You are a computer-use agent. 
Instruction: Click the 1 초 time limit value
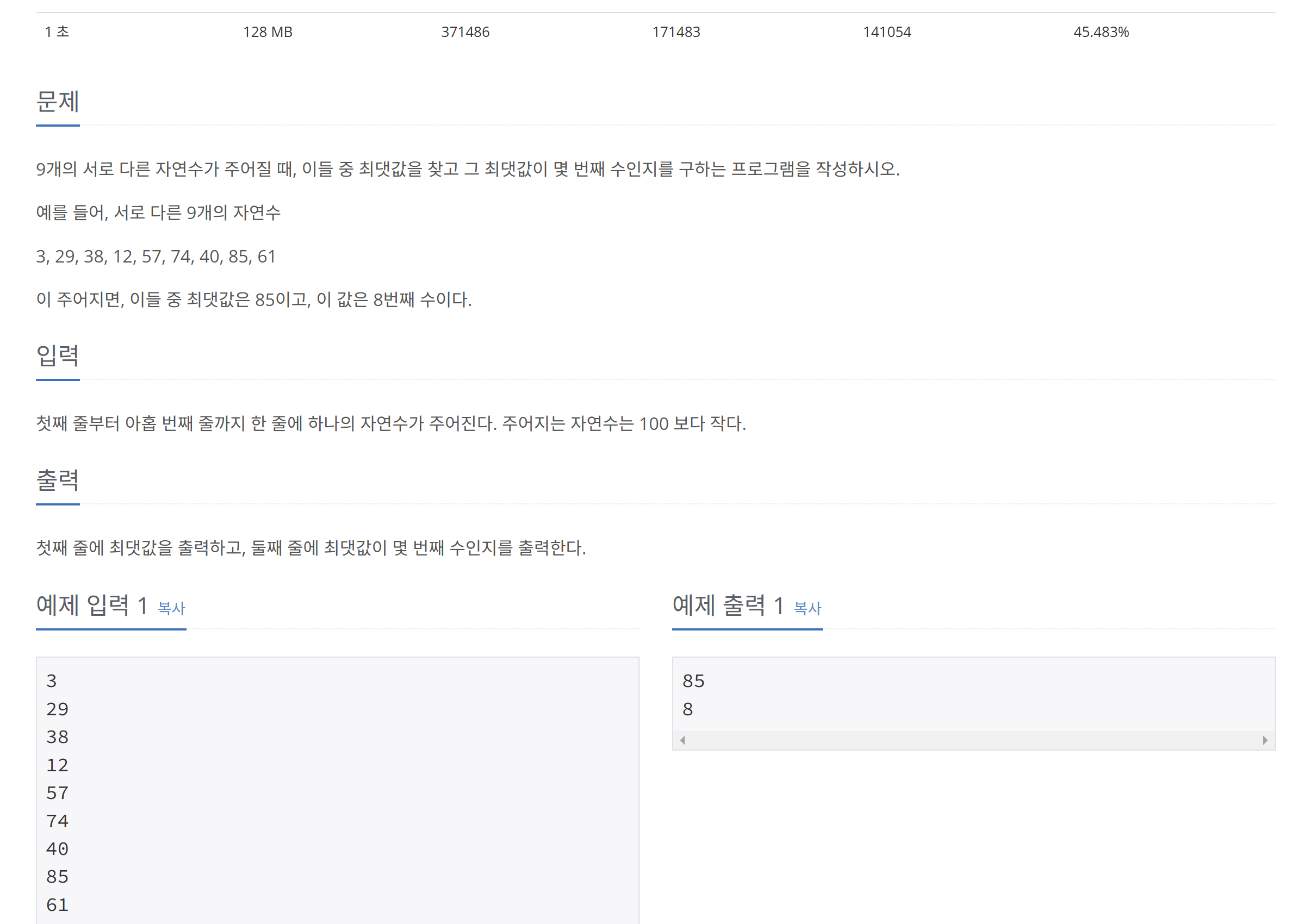point(57,32)
